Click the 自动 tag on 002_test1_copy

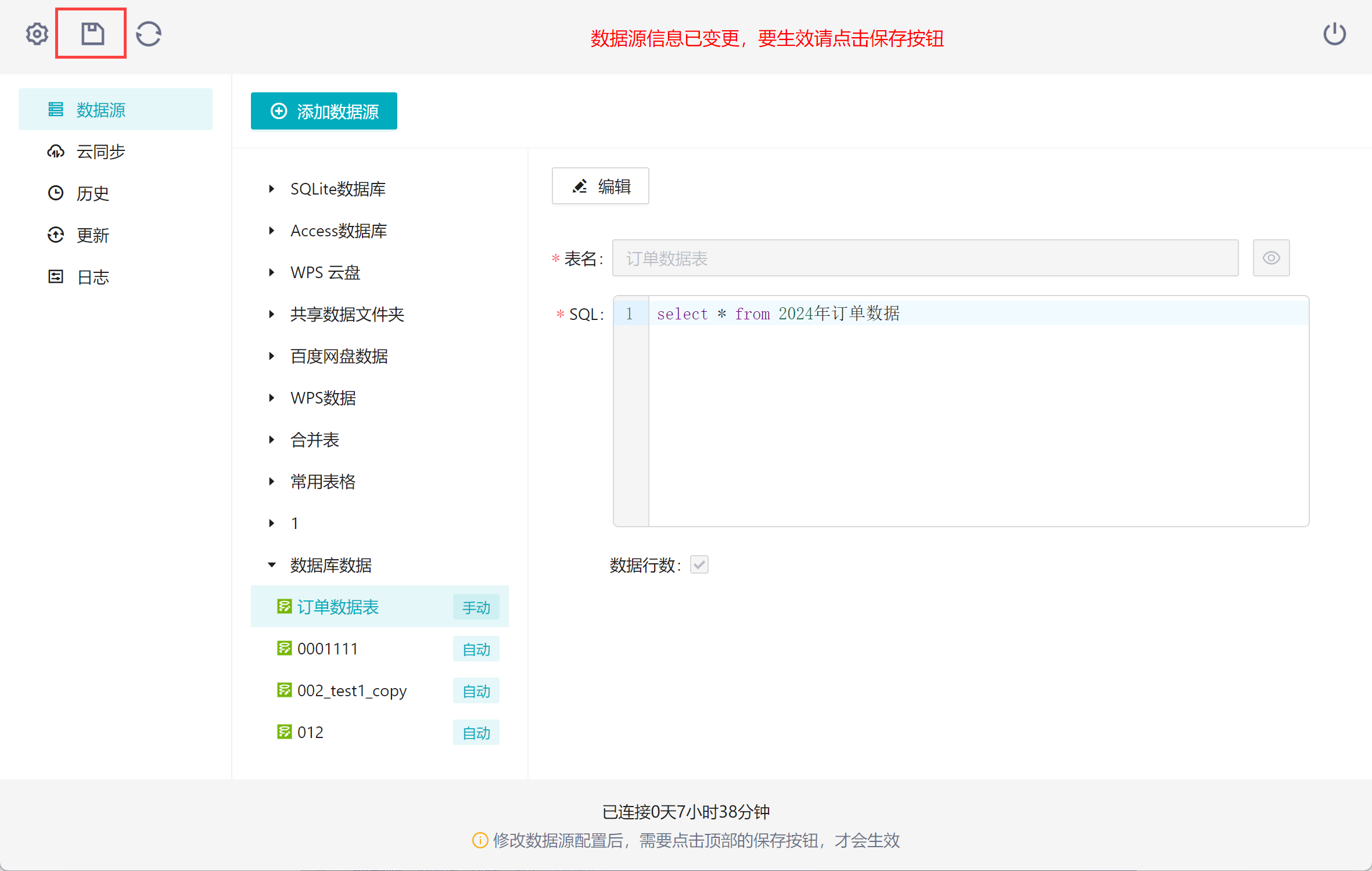(476, 691)
